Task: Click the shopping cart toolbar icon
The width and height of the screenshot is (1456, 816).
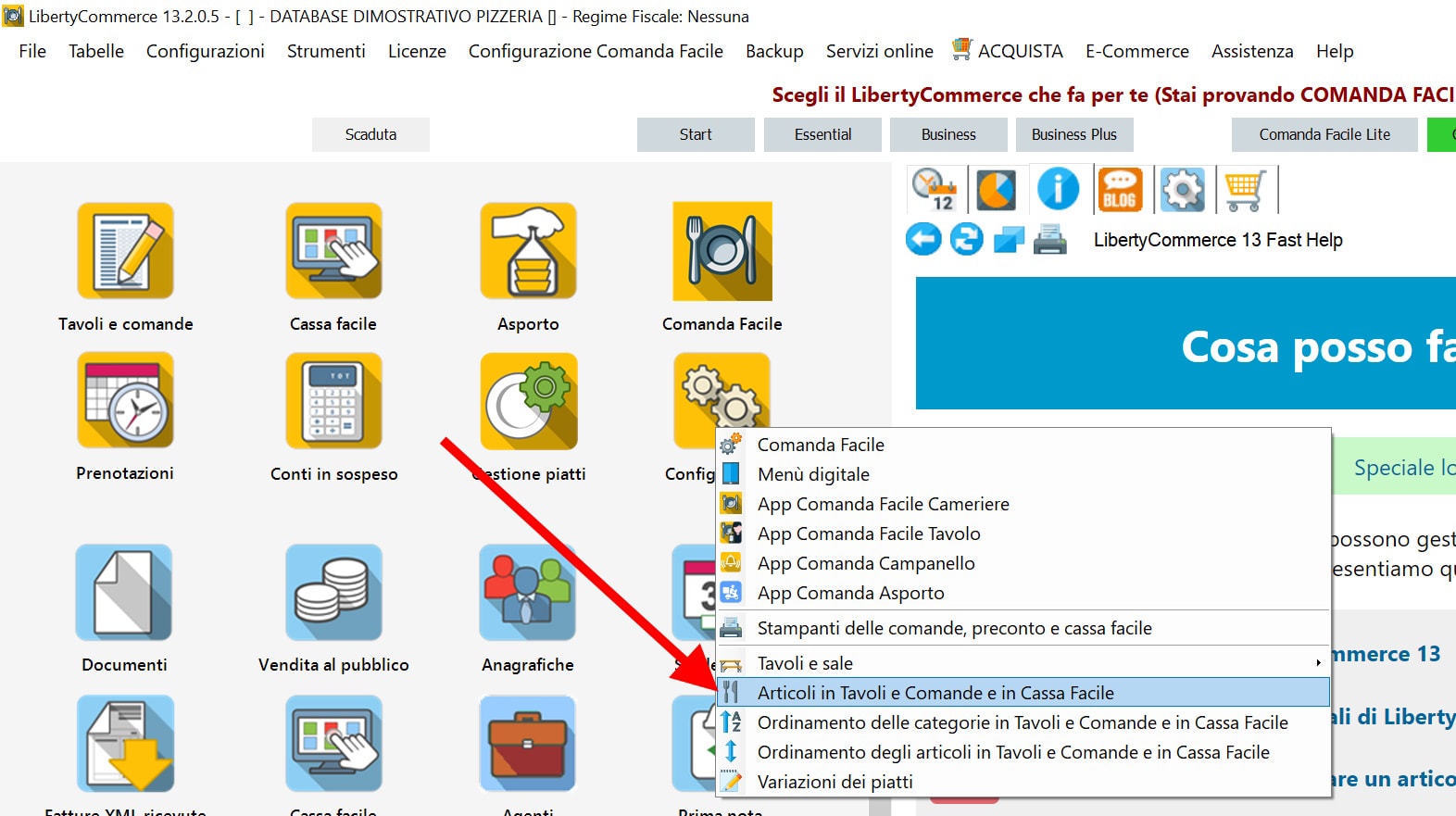Action: tap(1244, 190)
